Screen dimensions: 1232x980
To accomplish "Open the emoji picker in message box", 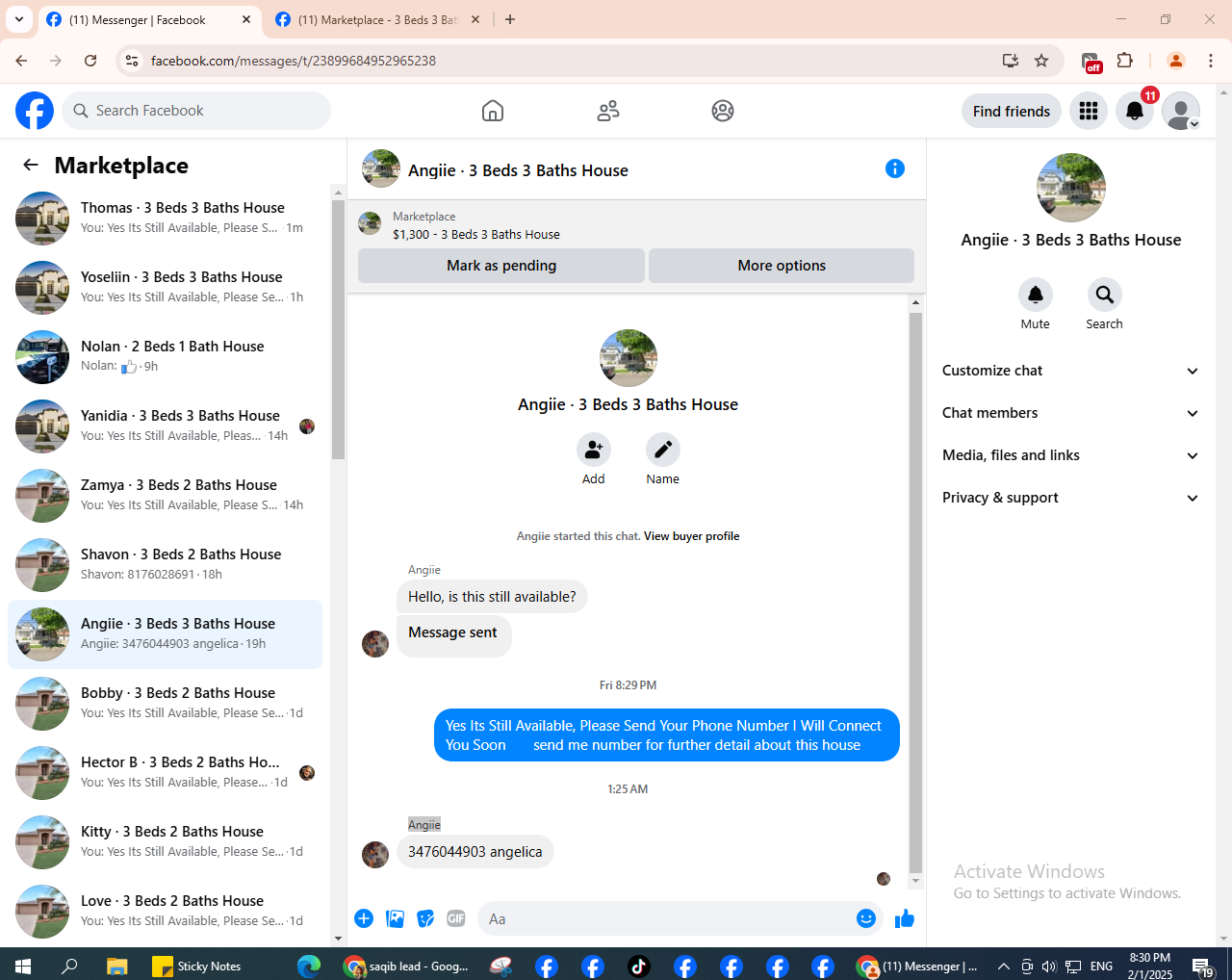I will point(866,918).
